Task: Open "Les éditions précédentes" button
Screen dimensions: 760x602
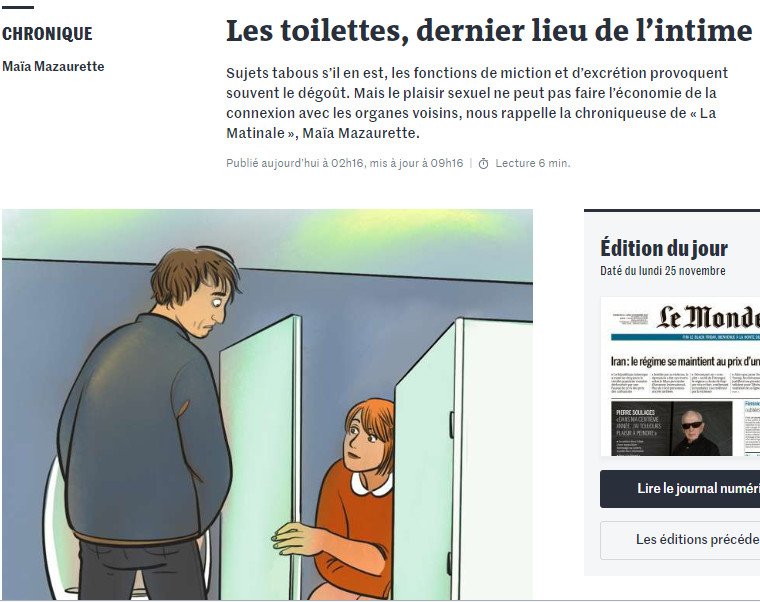Action: [x=680, y=540]
